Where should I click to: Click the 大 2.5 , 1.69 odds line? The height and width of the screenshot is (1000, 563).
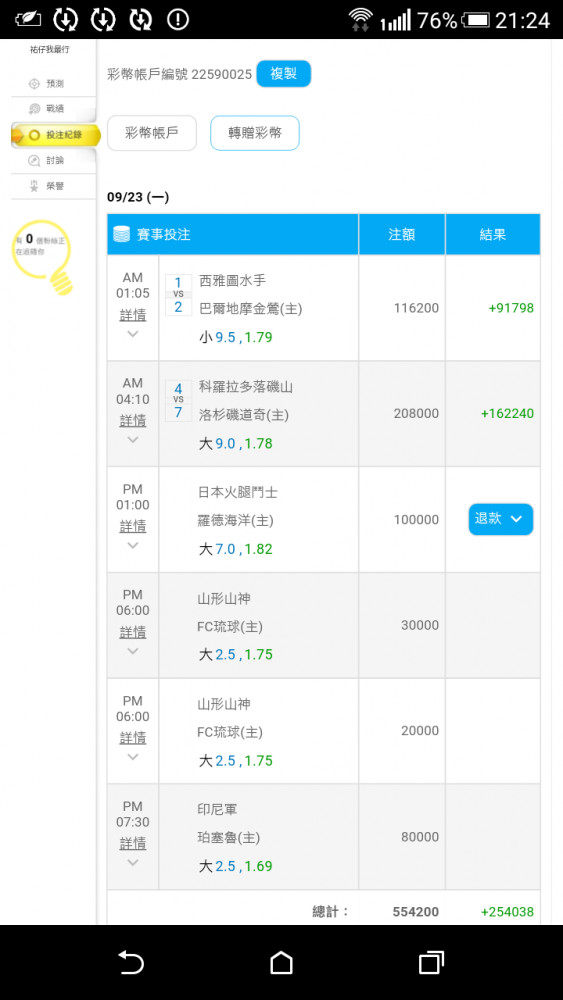[x=236, y=865]
